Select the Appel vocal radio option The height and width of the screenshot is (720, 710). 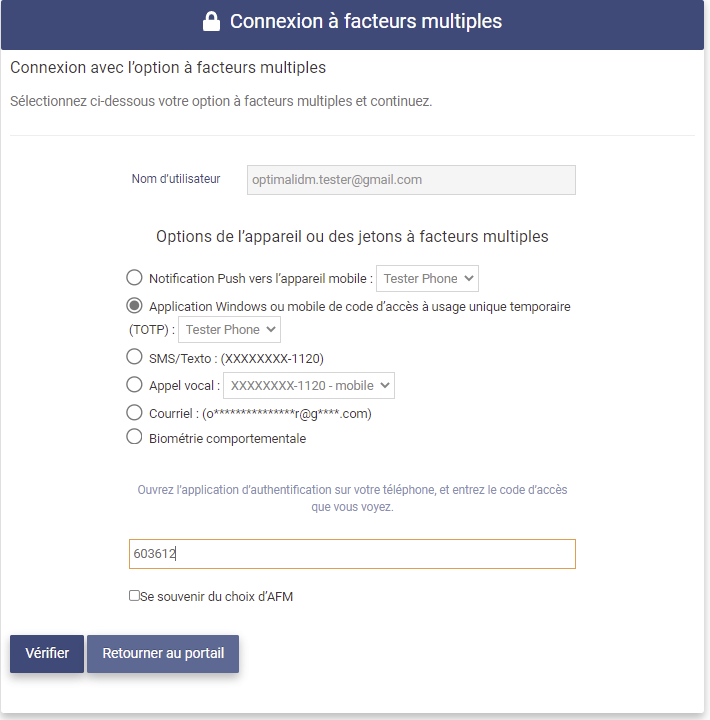[134, 384]
